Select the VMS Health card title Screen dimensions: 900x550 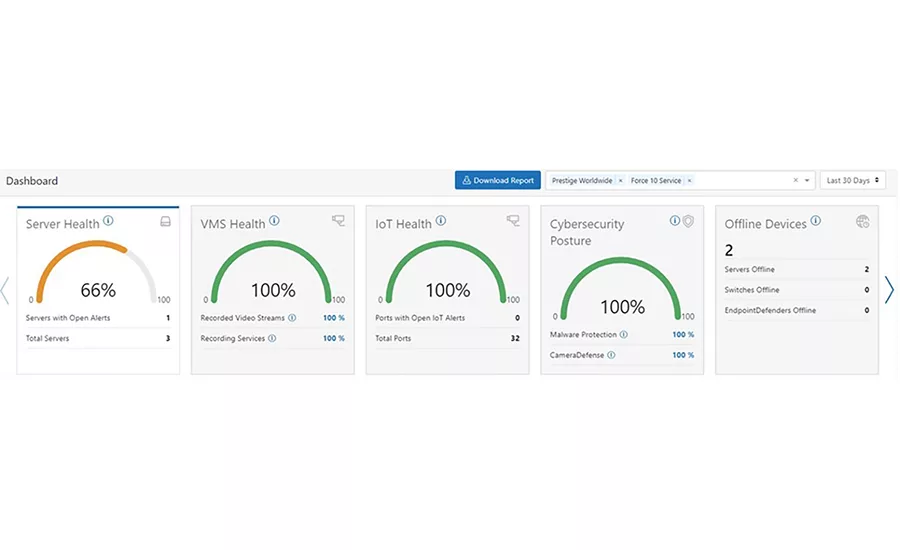[232, 224]
